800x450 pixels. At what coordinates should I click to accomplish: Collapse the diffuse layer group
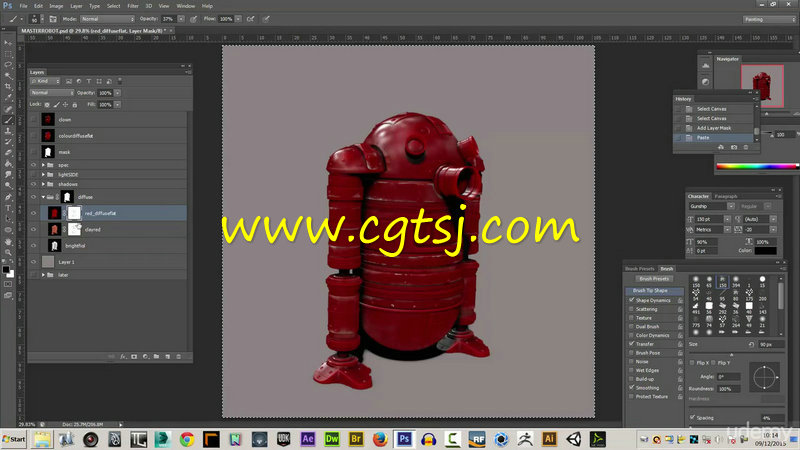pyautogui.click(x=43, y=197)
